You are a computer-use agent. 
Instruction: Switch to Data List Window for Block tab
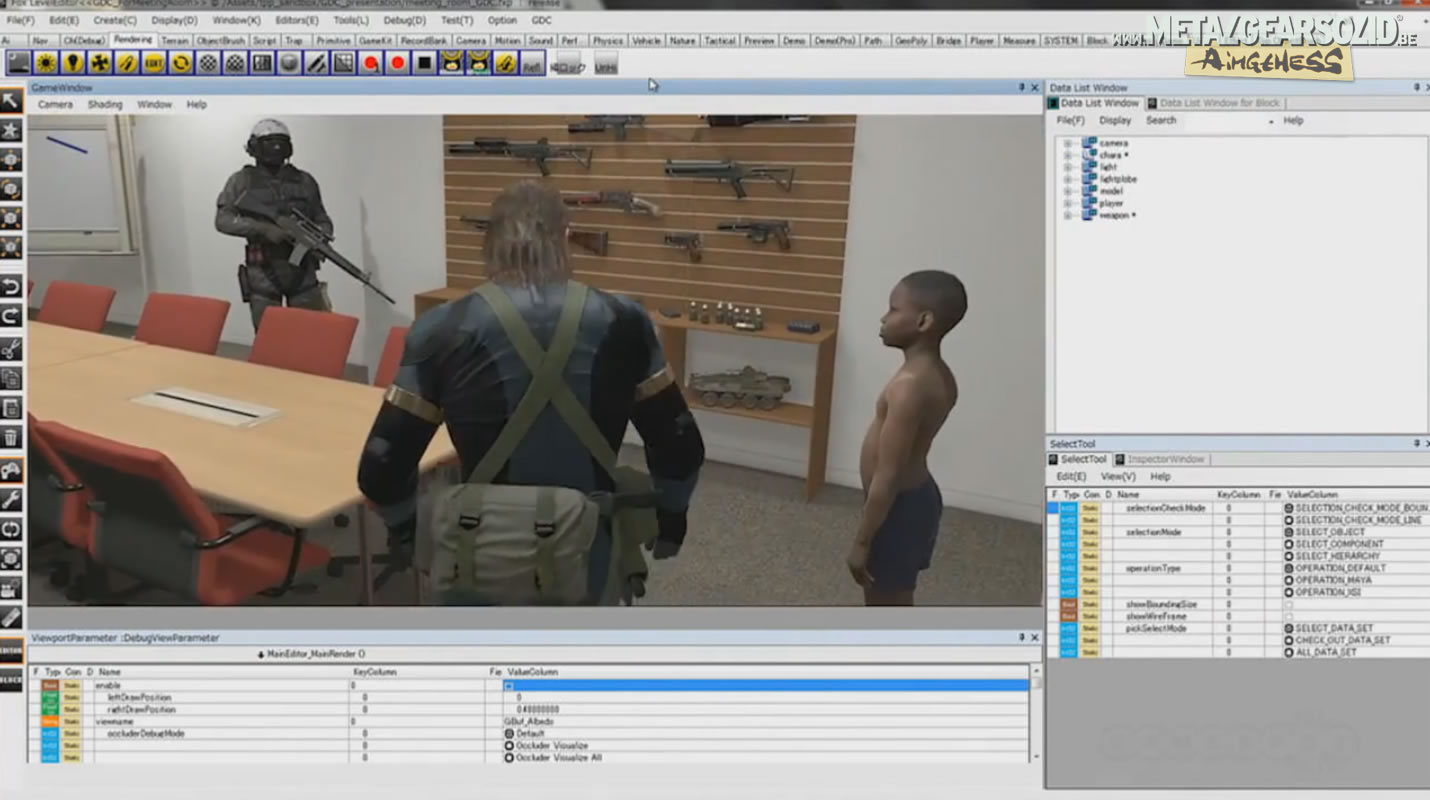pyautogui.click(x=1218, y=103)
